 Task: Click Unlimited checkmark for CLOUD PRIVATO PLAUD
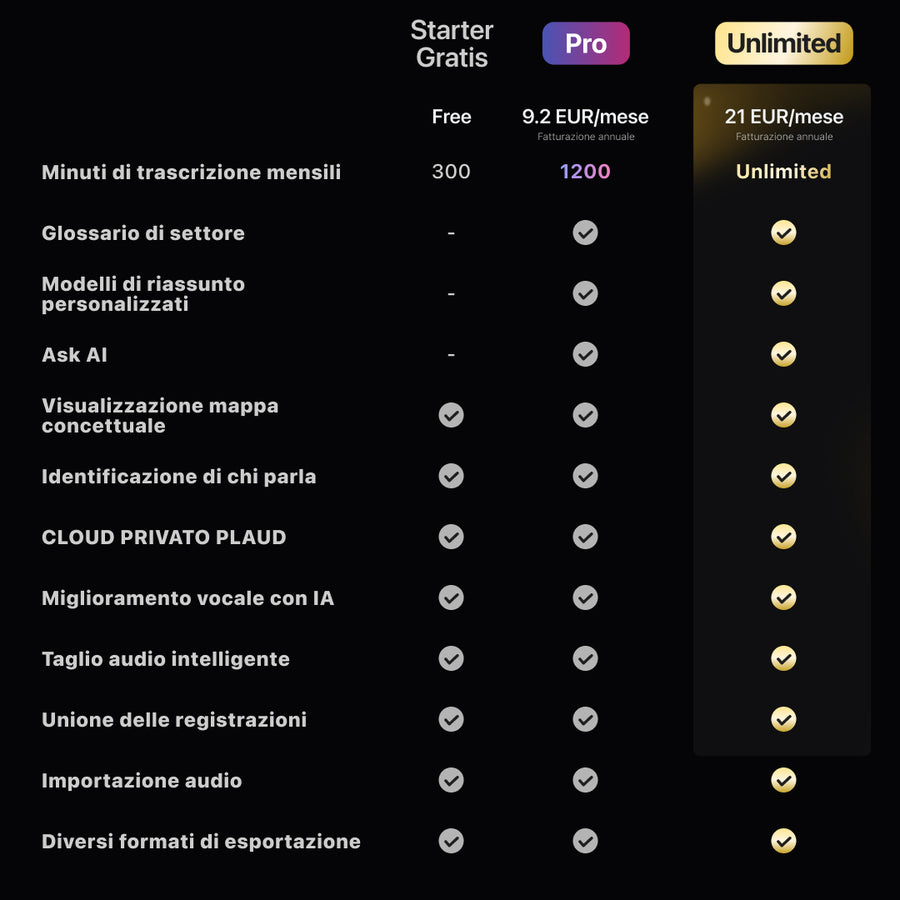click(x=784, y=537)
